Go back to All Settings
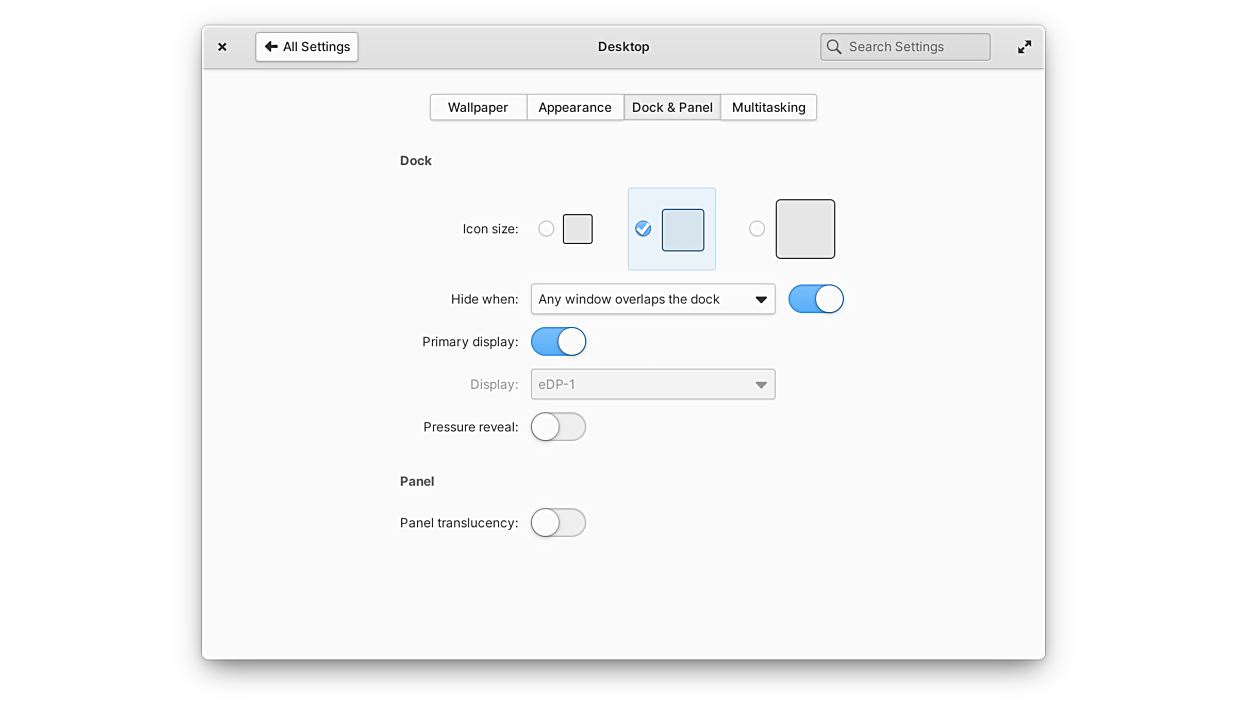This screenshot has height=702, width=1248. tap(307, 47)
